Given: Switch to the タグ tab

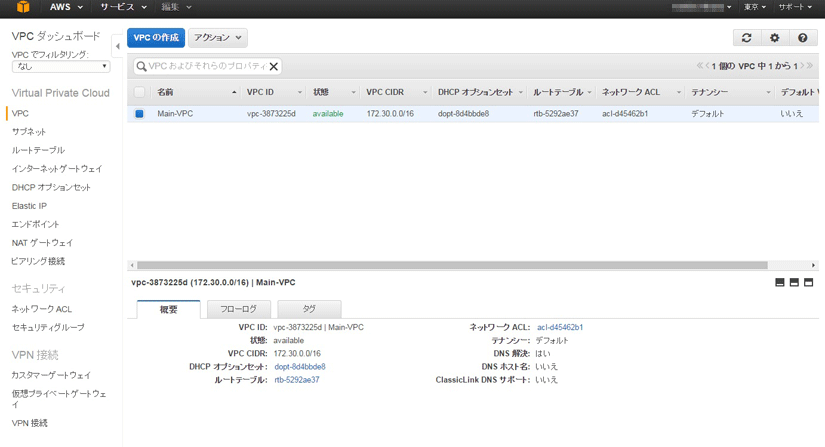Looking at the screenshot, I should point(309,310).
